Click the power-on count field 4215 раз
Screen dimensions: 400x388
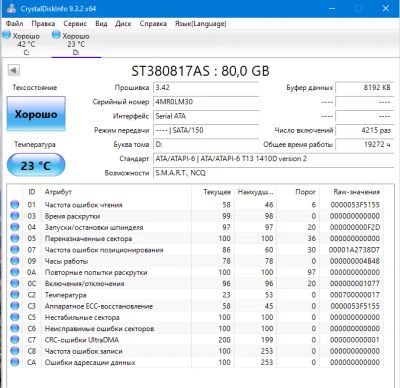pyautogui.click(x=364, y=130)
